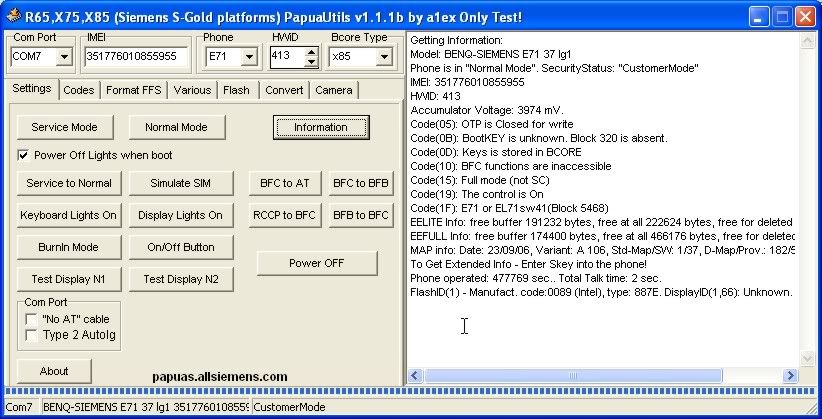822x419 pixels.
Task: Open the Com Port dropdown showing COM7
Action: click(x=64, y=56)
